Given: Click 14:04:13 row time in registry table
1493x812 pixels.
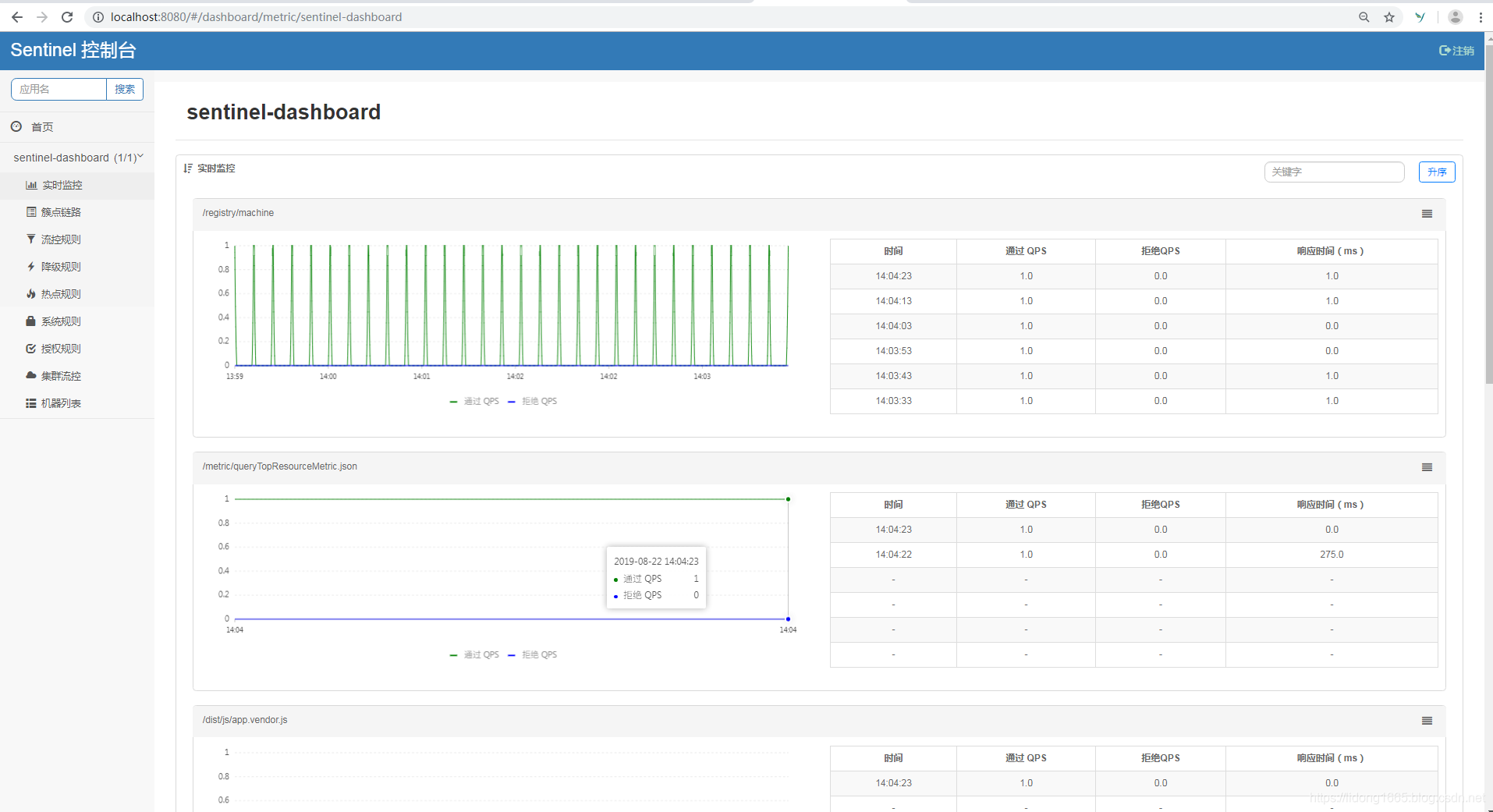Looking at the screenshot, I should coord(893,301).
